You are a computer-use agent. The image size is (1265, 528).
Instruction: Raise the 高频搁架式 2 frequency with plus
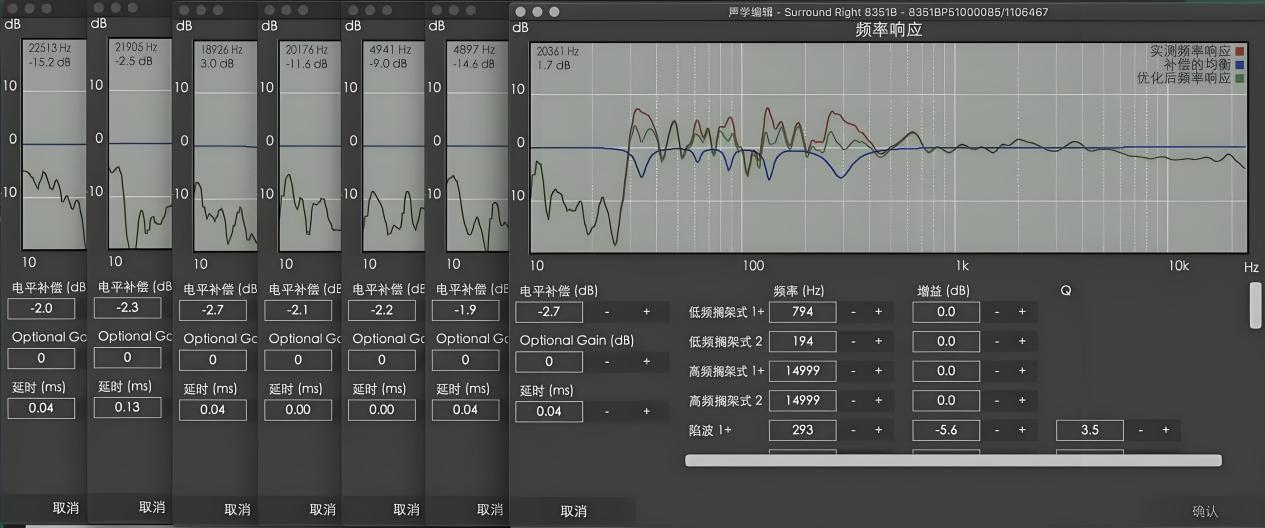click(878, 401)
